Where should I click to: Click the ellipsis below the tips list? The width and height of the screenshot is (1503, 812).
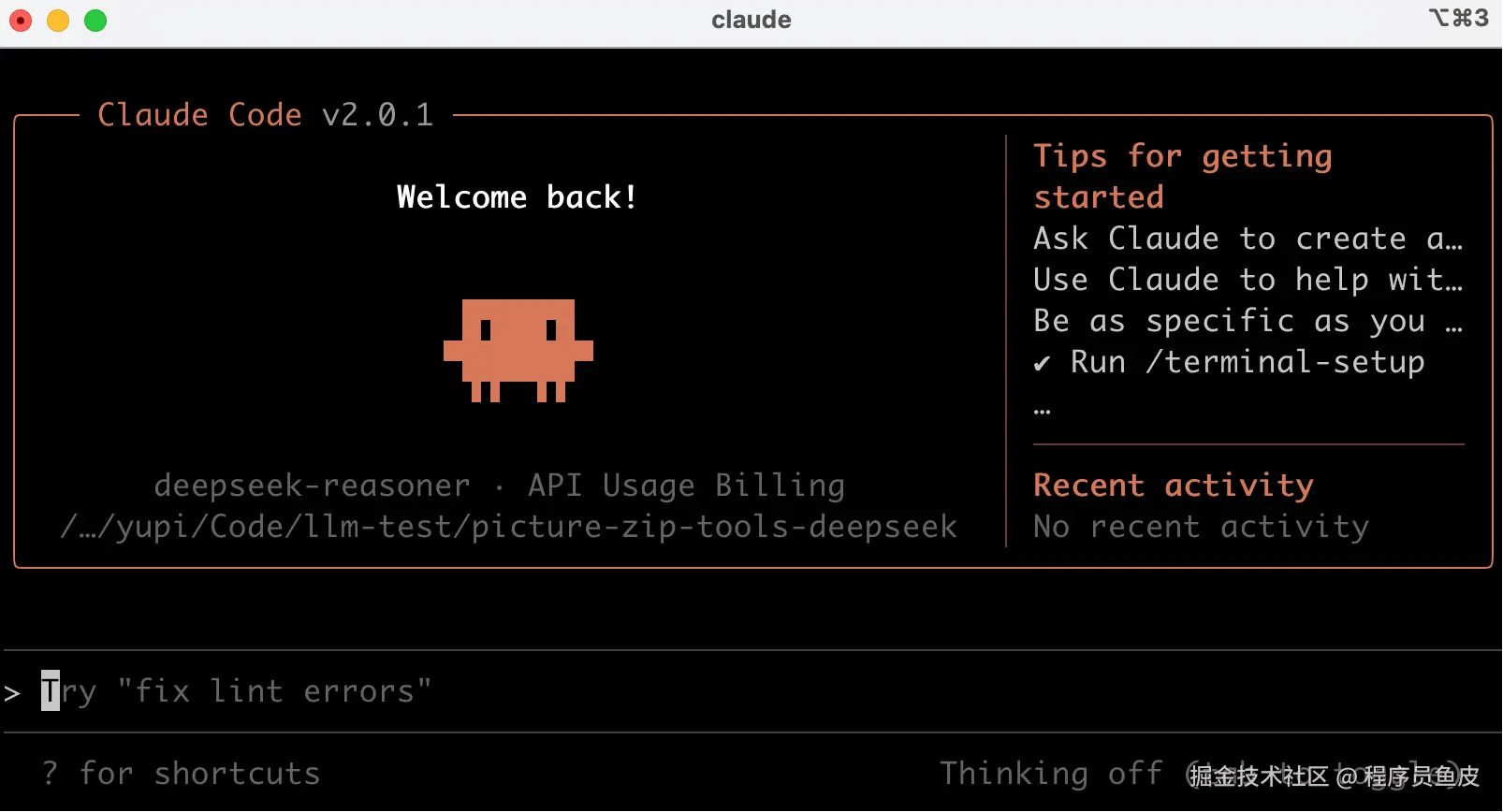point(1043,411)
